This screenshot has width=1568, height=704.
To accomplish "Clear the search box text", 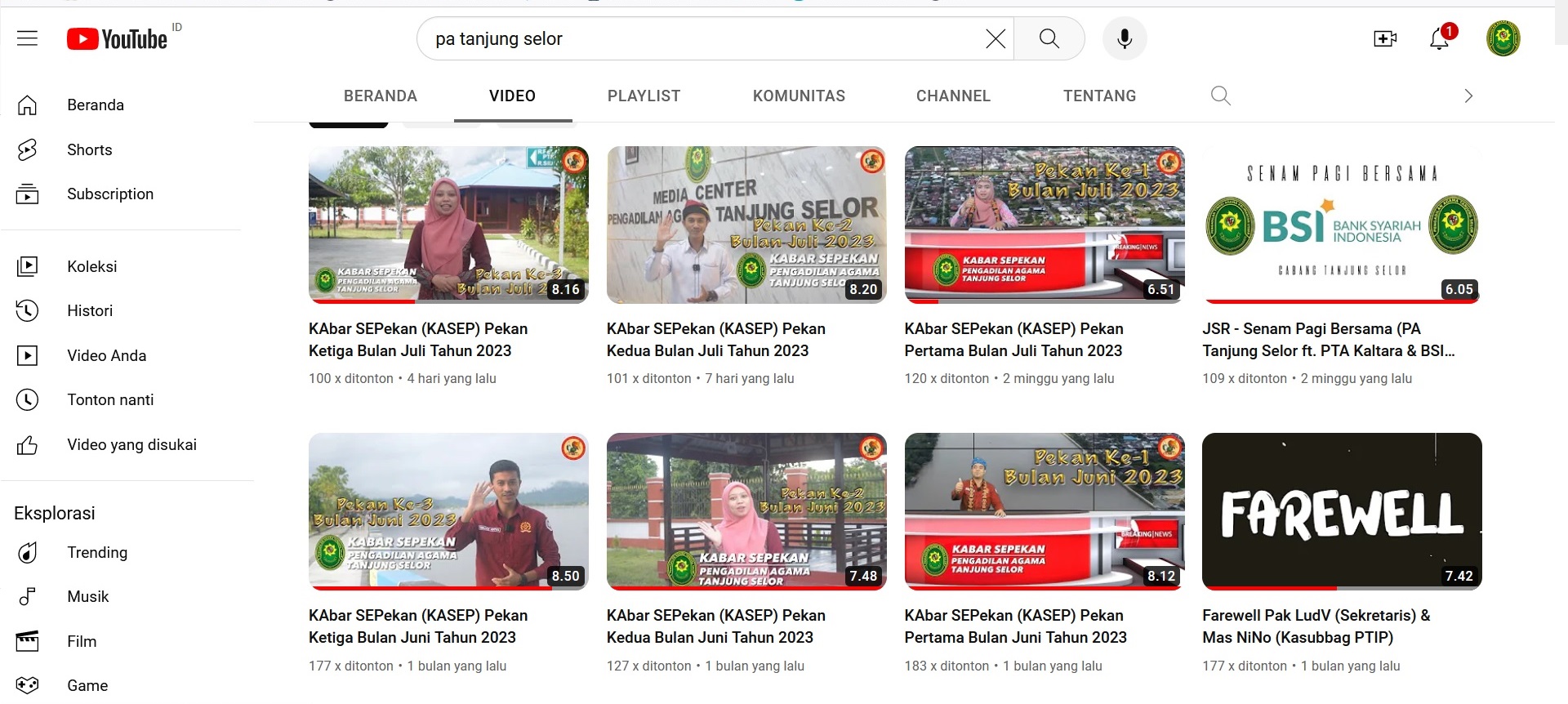I will [995, 38].
